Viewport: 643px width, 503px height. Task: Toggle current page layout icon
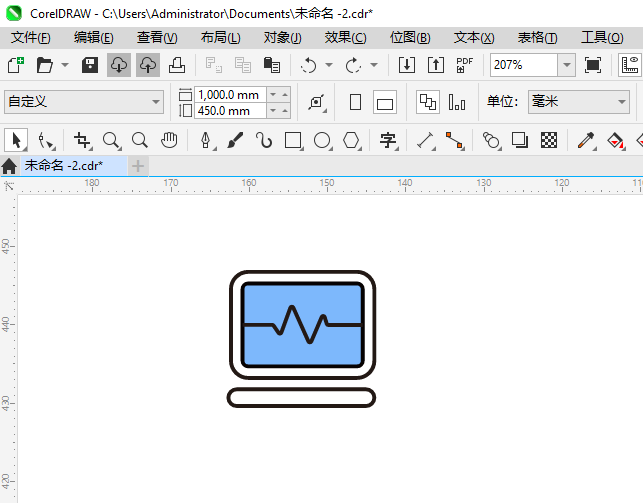tap(457, 102)
